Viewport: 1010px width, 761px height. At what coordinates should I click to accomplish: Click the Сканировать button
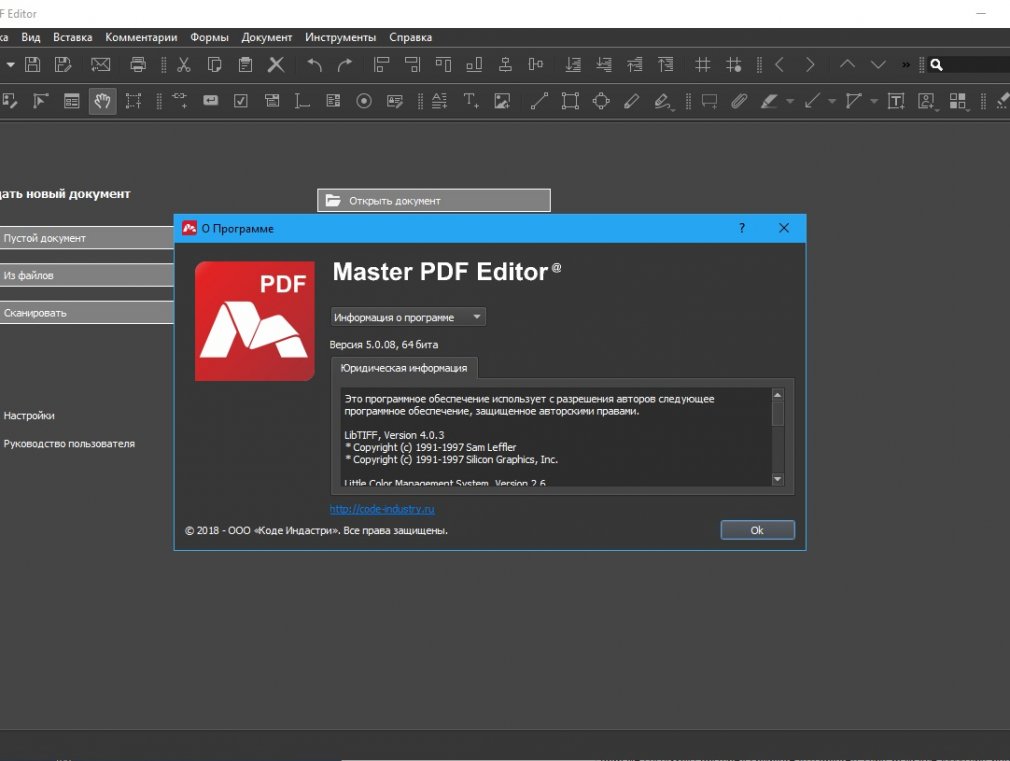click(x=86, y=313)
